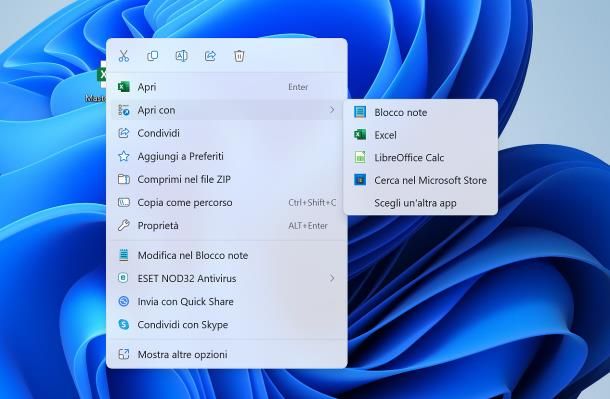Click the Delete trash icon
Viewport: 610px width, 399px height.
pyautogui.click(x=239, y=56)
